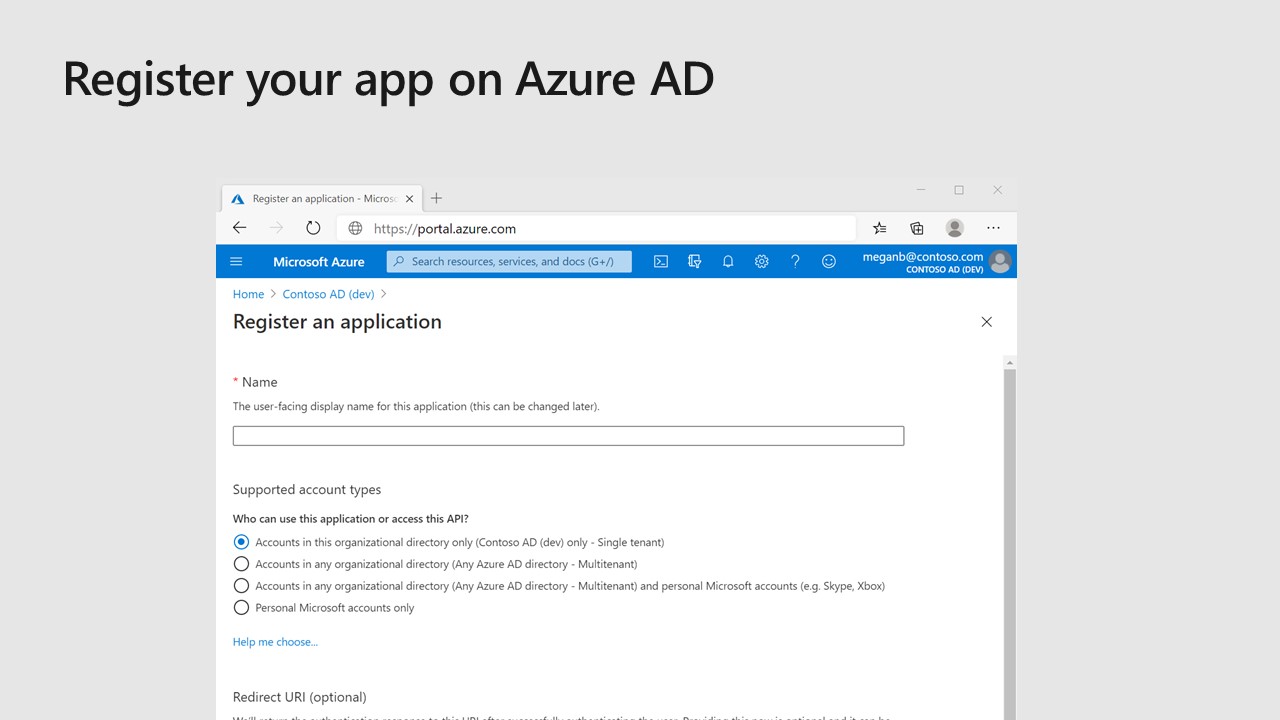Open the feedback smiley icon
This screenshot has width=1280, height=720.
(x=828, y=262)
